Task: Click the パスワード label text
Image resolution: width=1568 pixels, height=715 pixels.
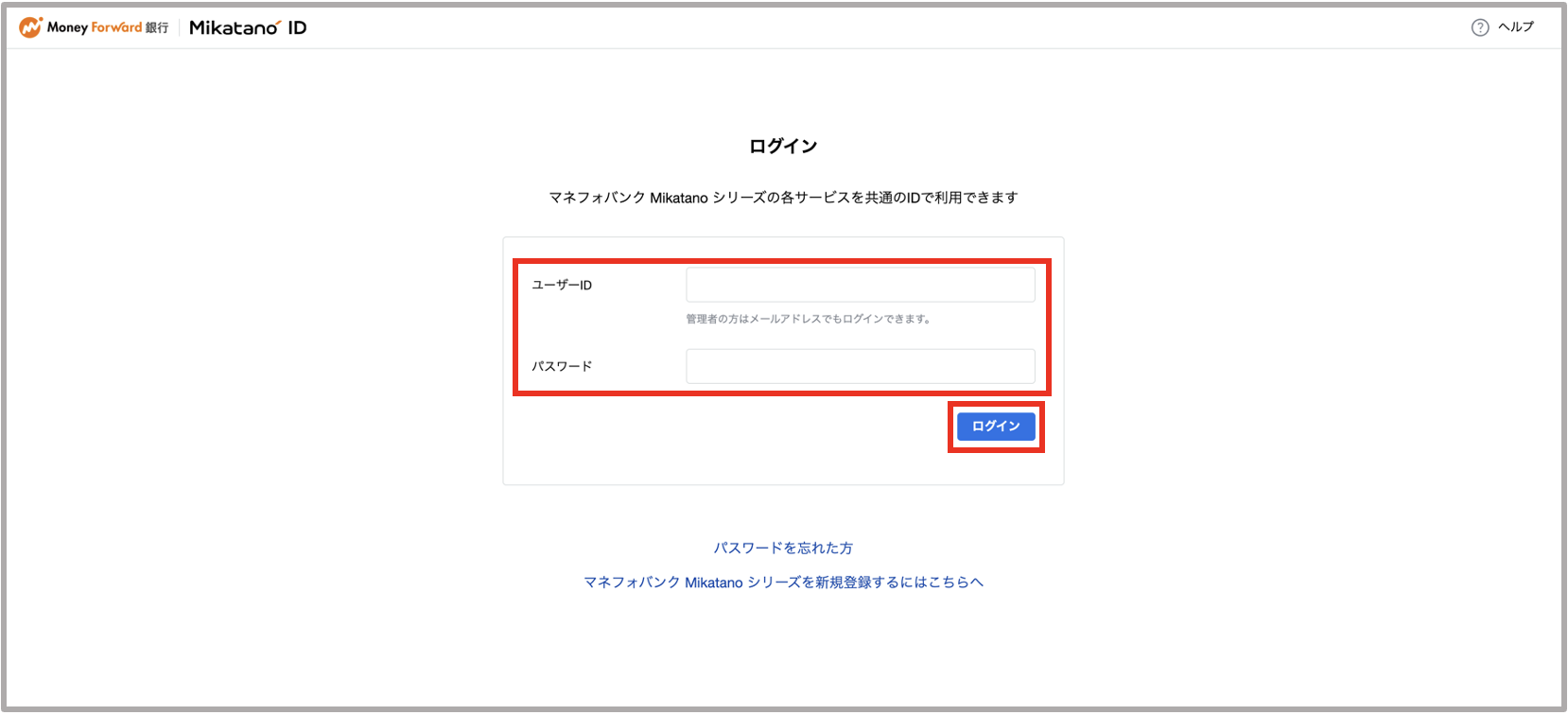Action: point(562,366)
